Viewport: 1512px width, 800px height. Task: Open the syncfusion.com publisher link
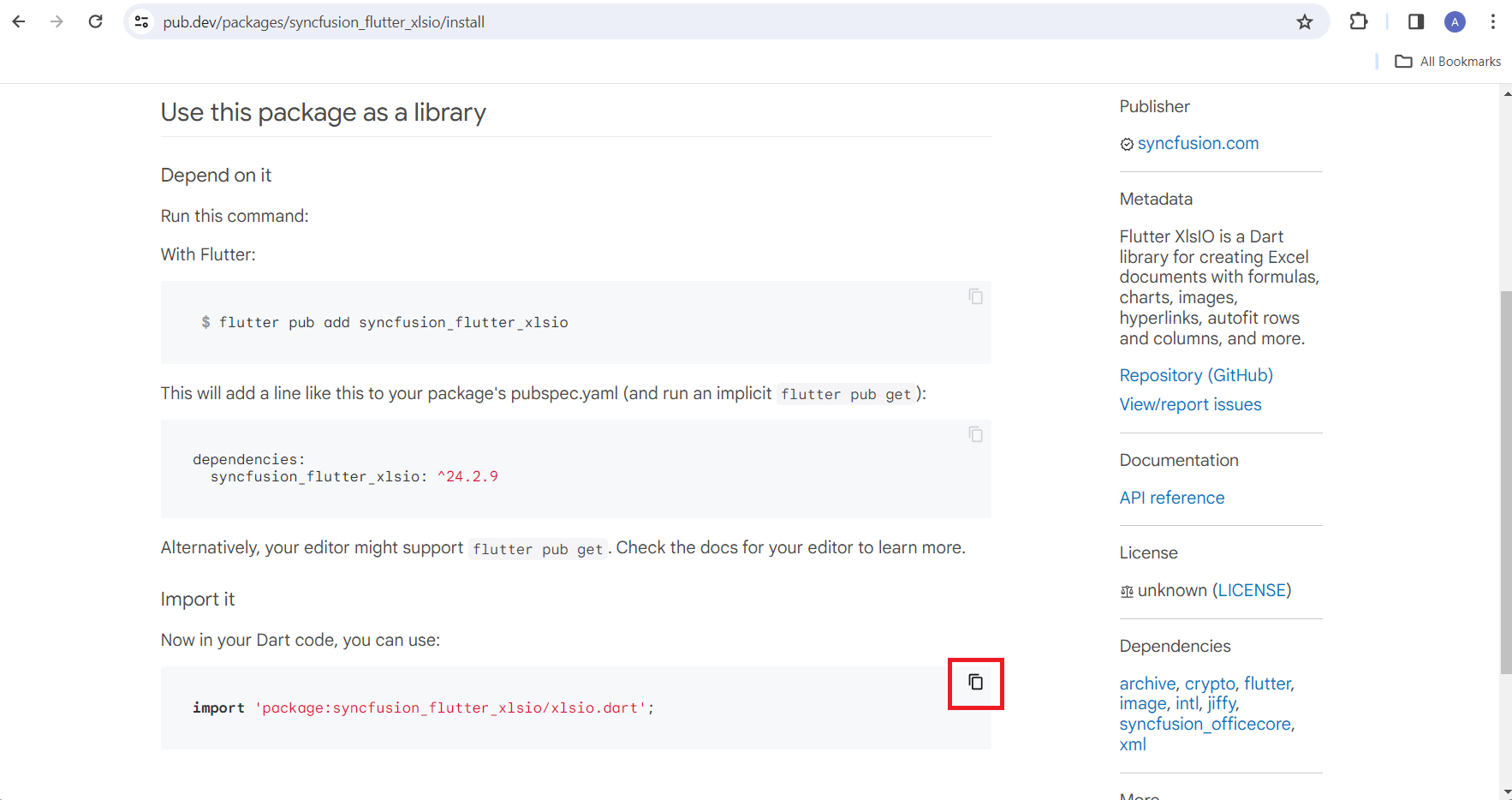[x=1197, y=144]
